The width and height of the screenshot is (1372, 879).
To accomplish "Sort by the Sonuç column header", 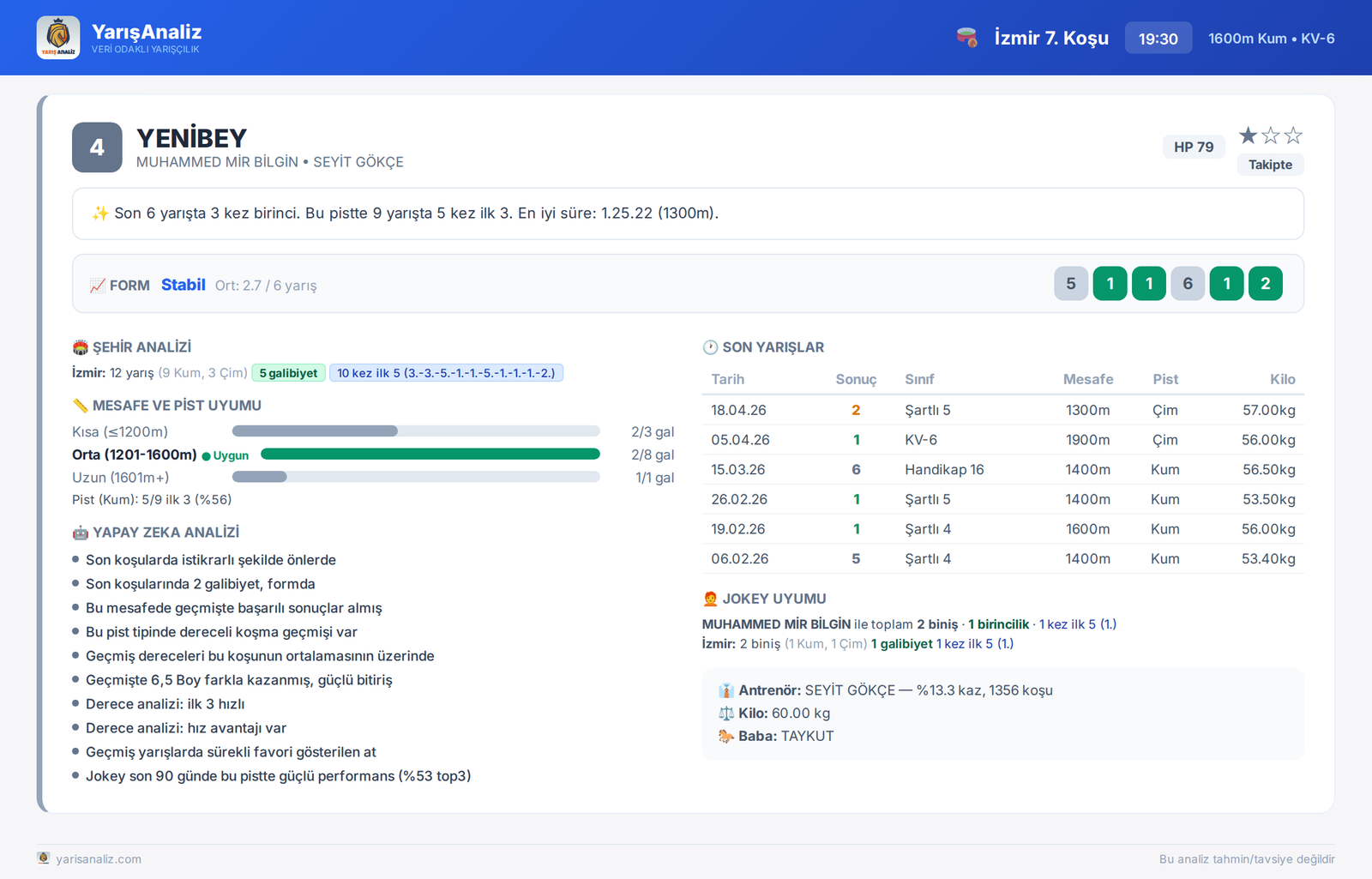I will click(x=856, y=379).
